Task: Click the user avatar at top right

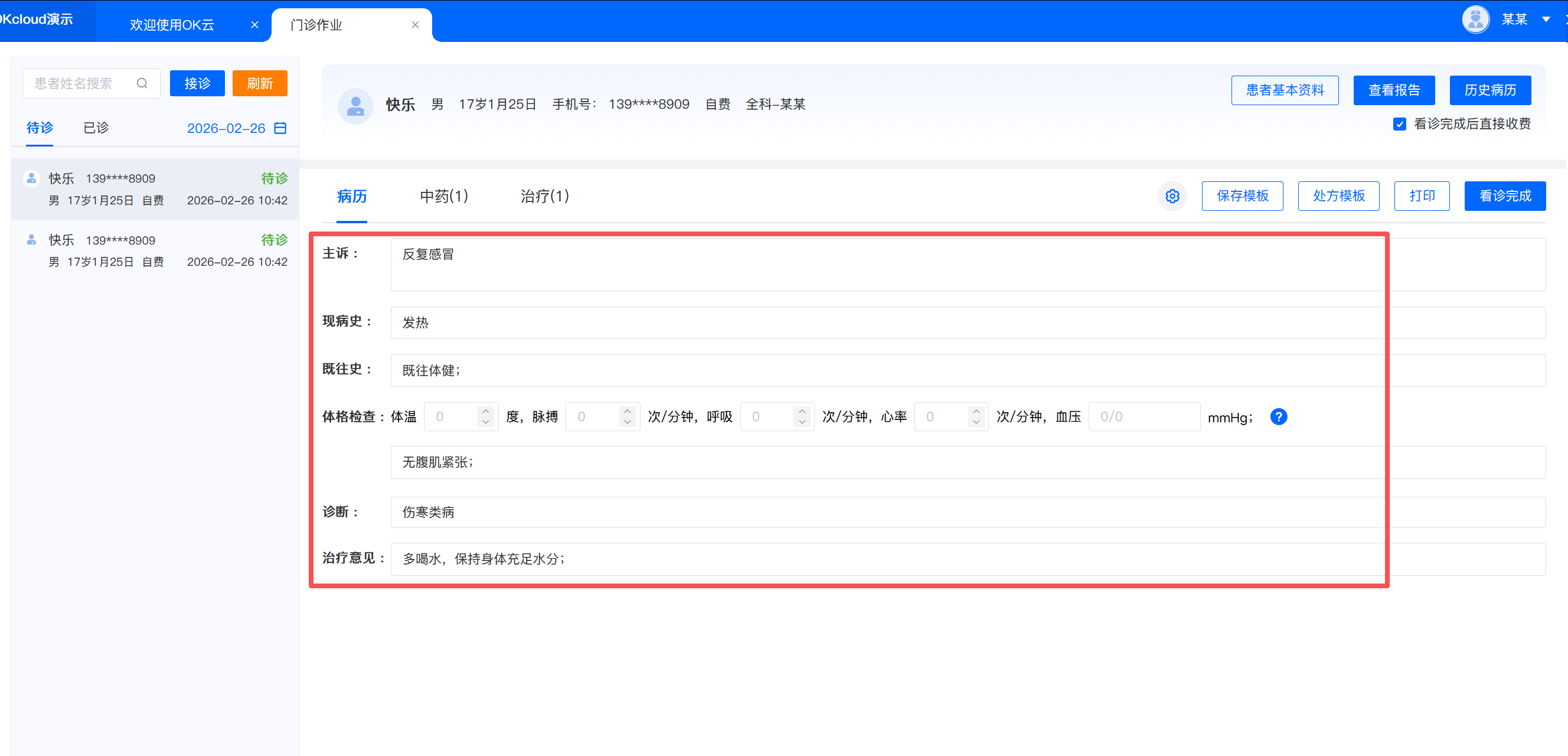Action: (x=1475, y=19)
